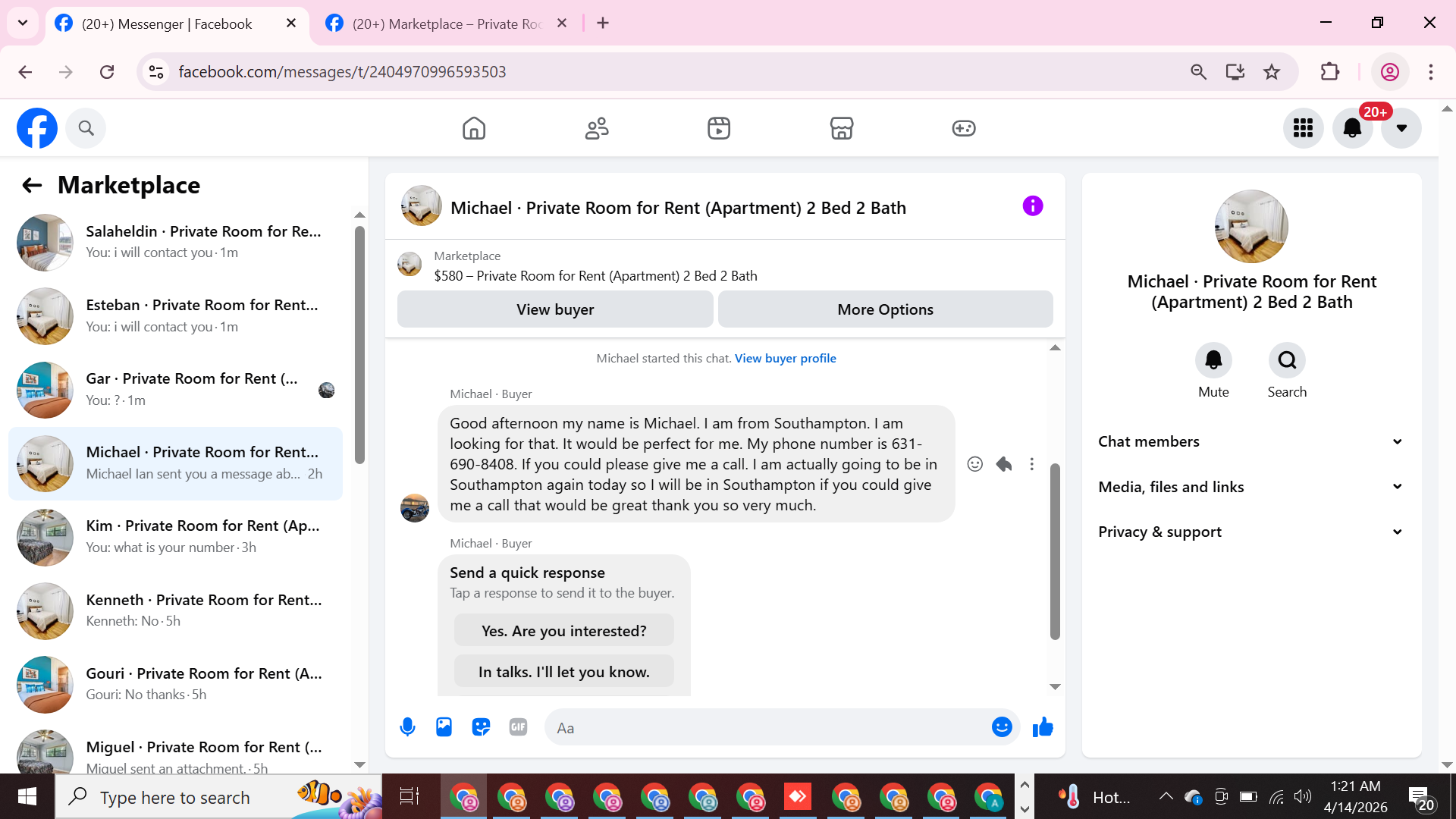Image resolution: width=1456 pixels, height=819 pixels.
Task: Open the emoji picker in message box
Action: (x=1001, y=727)
